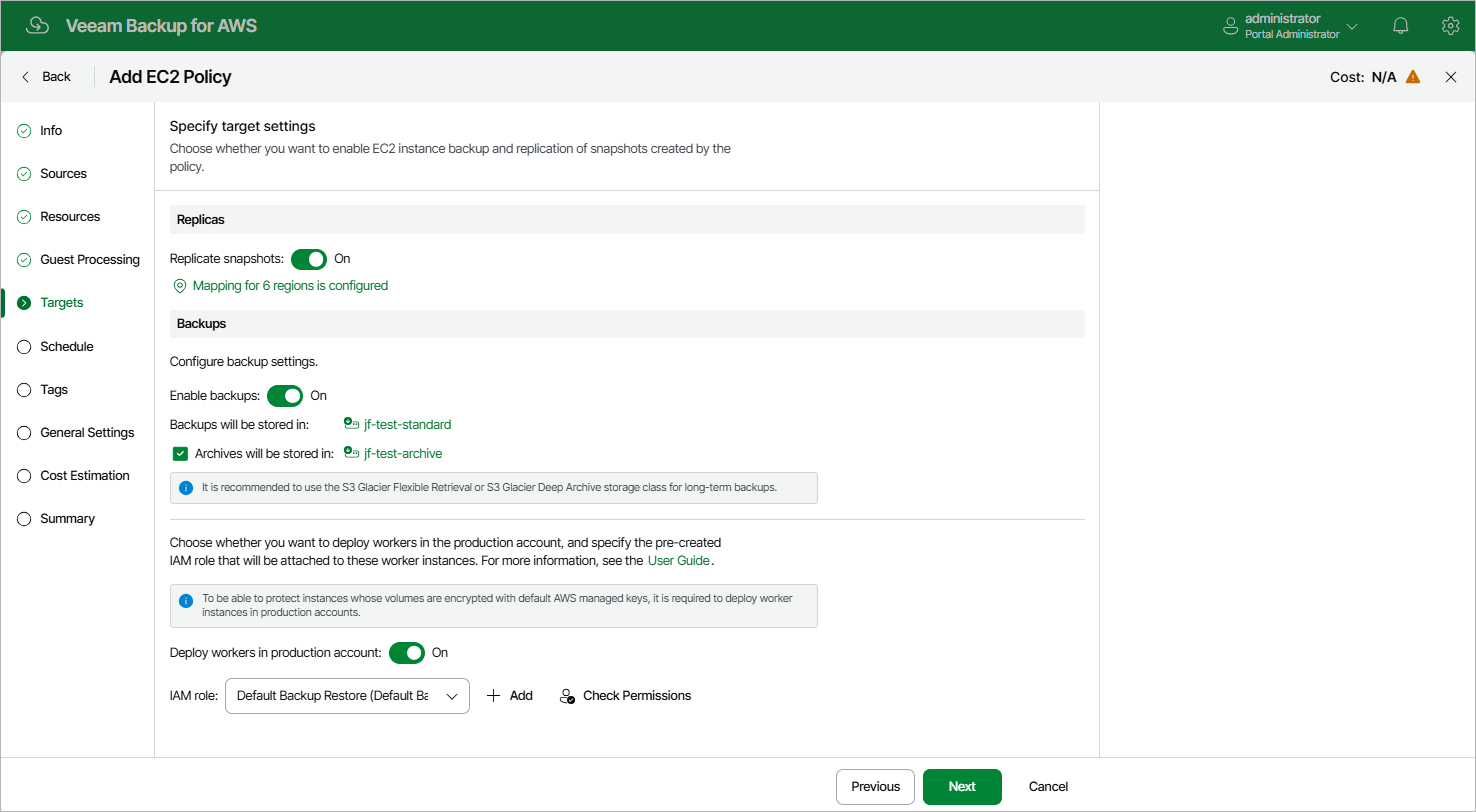Screen dimensions: 1476x812
Task: Open the jf-test-archive repository link
Action: [x=403, y=454]
